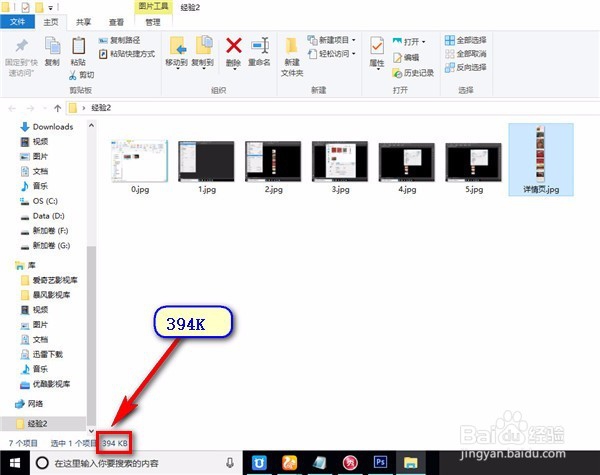Image resolution: width=600 pixels, height=475 pixels.
Task: Open Photoshop from taskbar
Action: [x=380, y=463]
